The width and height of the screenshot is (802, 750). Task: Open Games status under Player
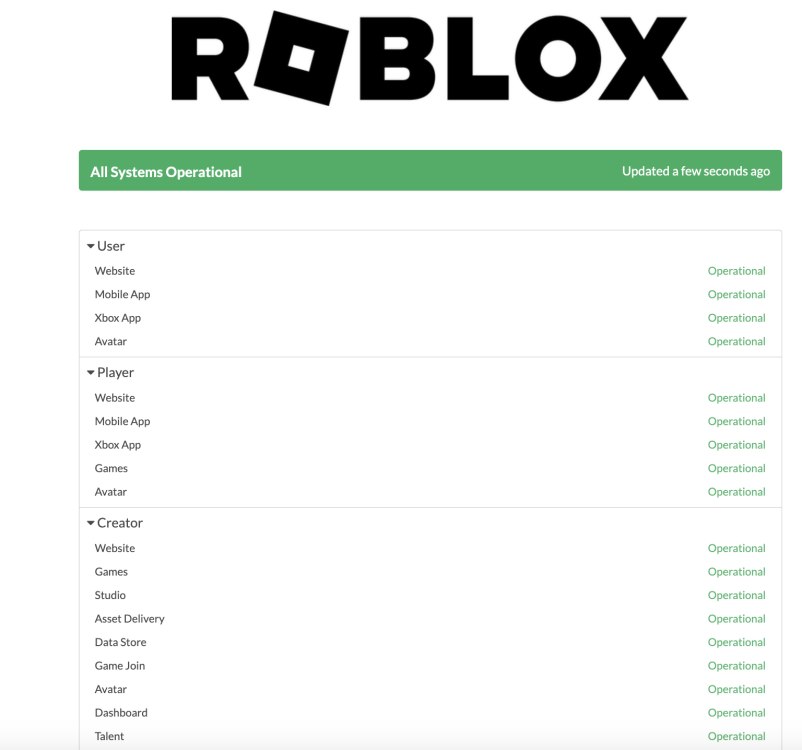coord(112,468)
